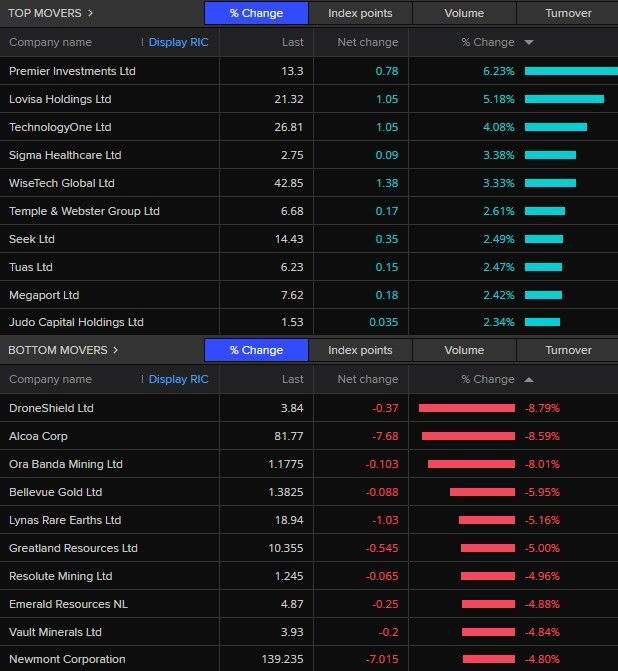This screenshot has height=671, width=618.
Task: Open DroneShield Ltd company entry
Action: click(51, 408)
